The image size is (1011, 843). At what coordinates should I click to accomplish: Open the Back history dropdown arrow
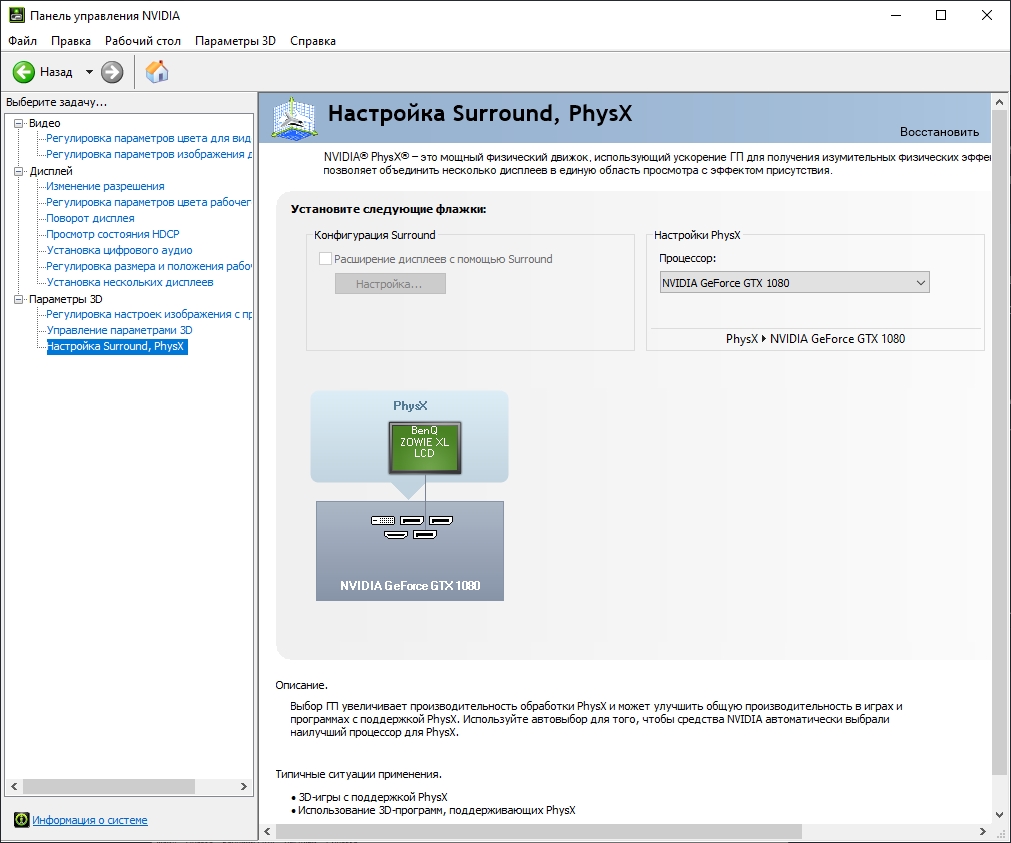[x=89, y=72]
